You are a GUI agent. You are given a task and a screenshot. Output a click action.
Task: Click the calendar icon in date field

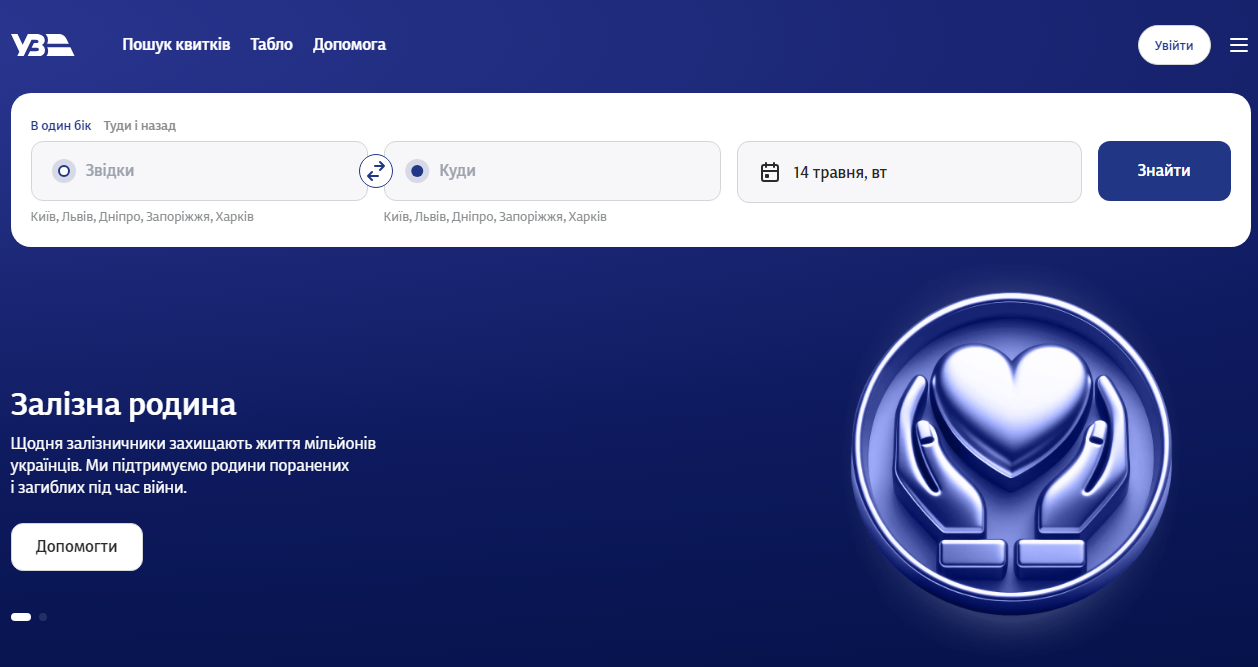click(769, 172)
